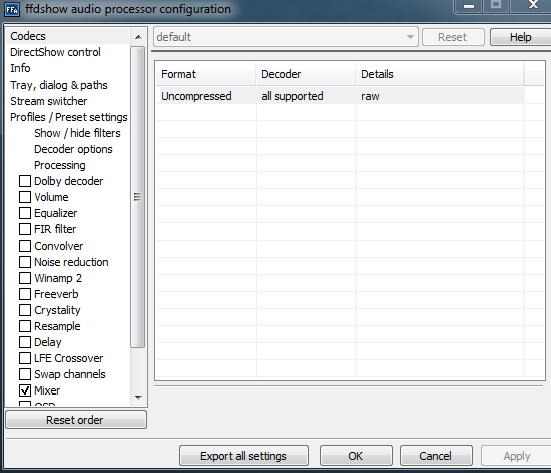Select the Processing page
The image size is (551, 473).
[60, 165]
